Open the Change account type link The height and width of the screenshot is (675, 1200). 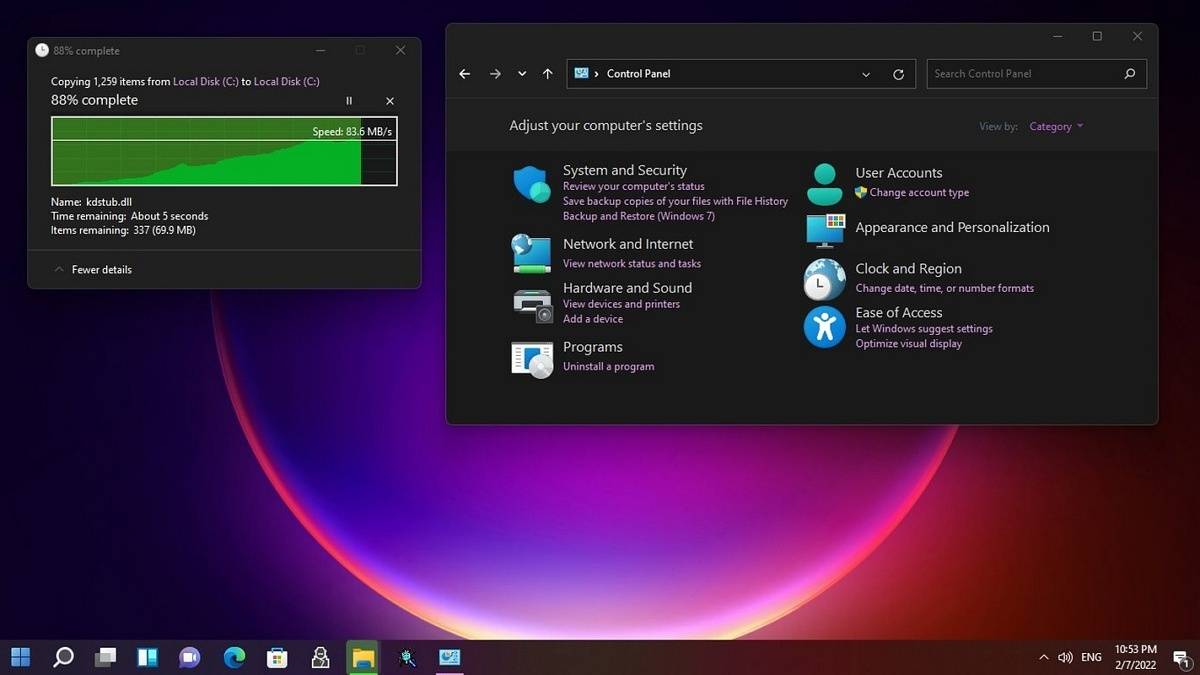[918, 193]
